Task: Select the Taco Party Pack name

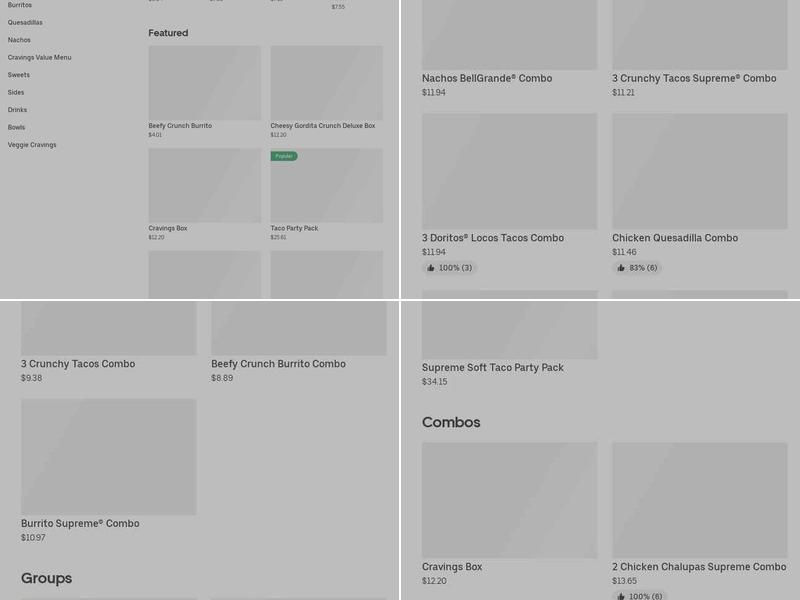Action: click(x=294, y=228)
